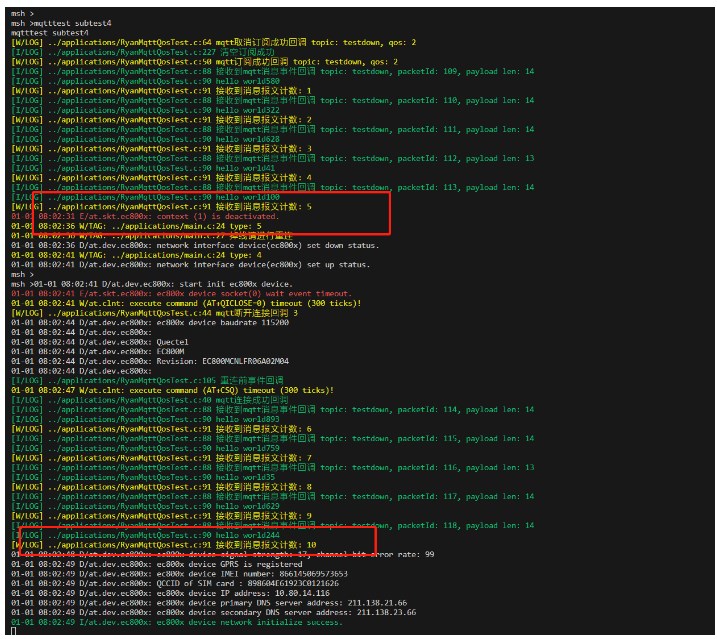717x639 pixels.
Task: Click the 'msh >mqtttest subtest4' command line
Action: tap(61, 23)
